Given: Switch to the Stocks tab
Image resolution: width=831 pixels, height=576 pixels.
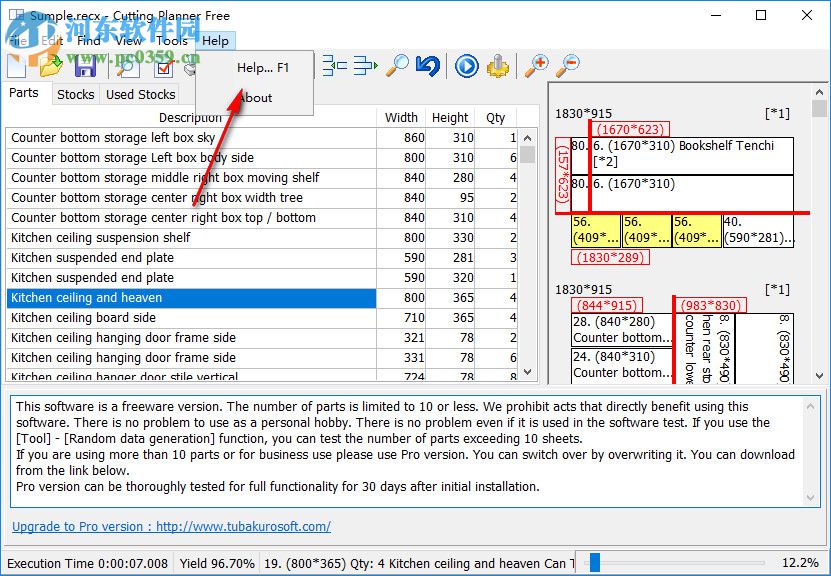Looking at the screenshot, I should 75,93.
